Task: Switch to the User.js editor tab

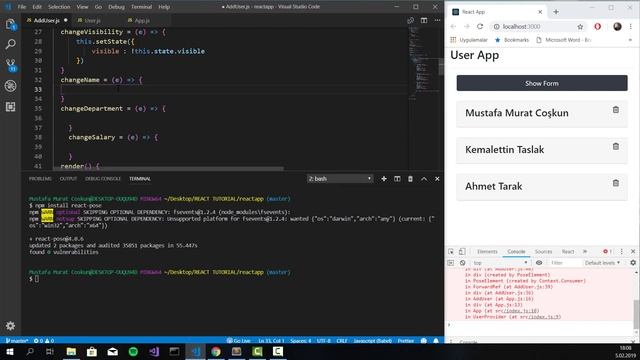Action: pyautogui.click(x=92, y=20)
